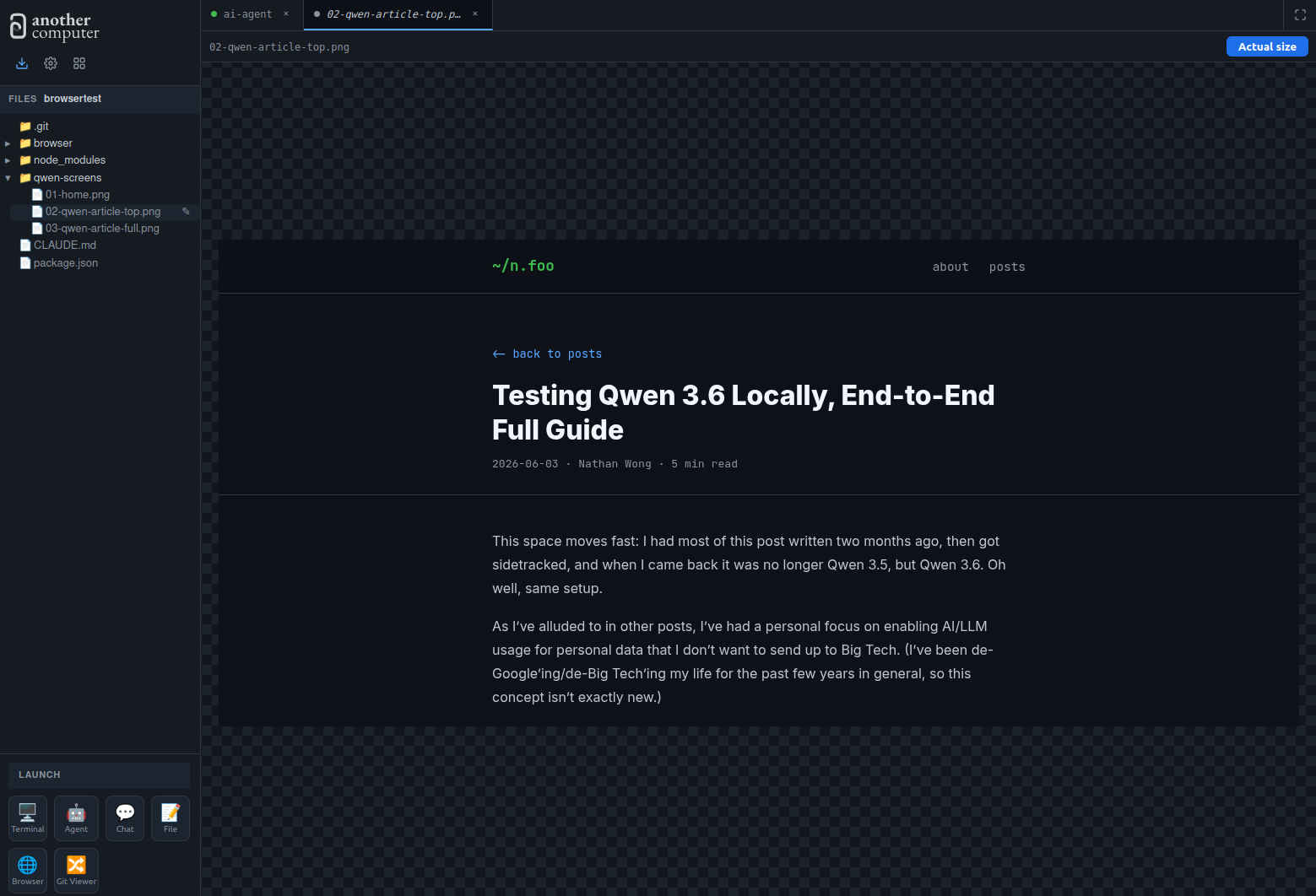1316x896 pixels.
Task: Expand the browser folder
Action: pyautogui.click(x=8, y=143)
